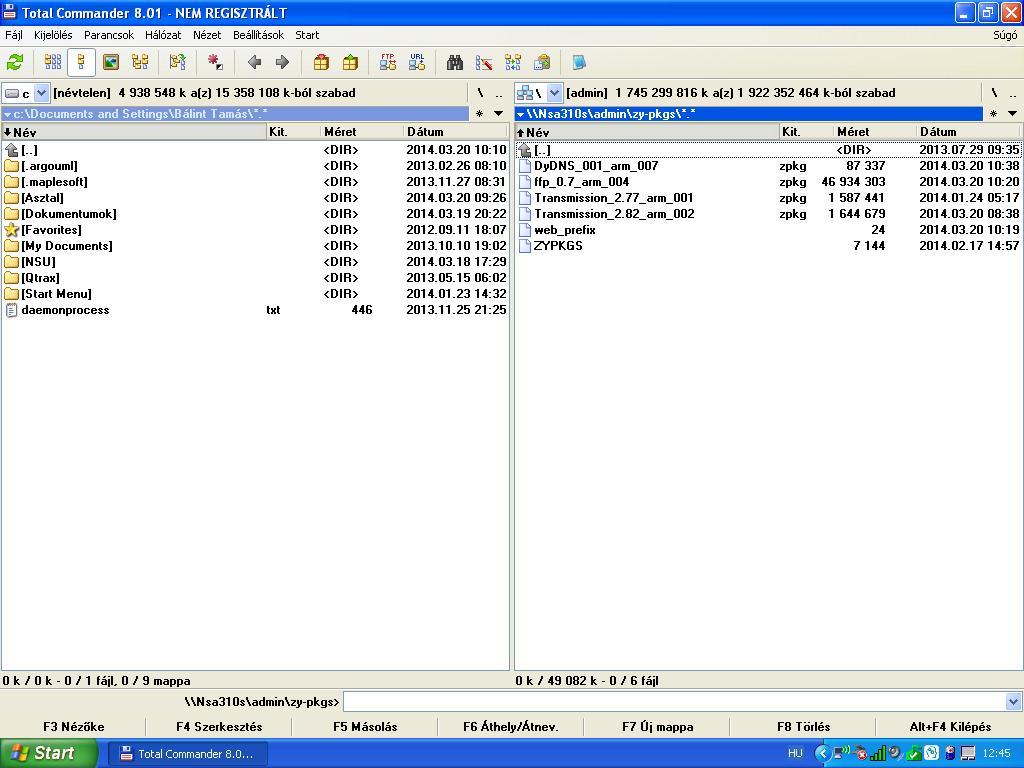Open the Fájl menu

14,35
